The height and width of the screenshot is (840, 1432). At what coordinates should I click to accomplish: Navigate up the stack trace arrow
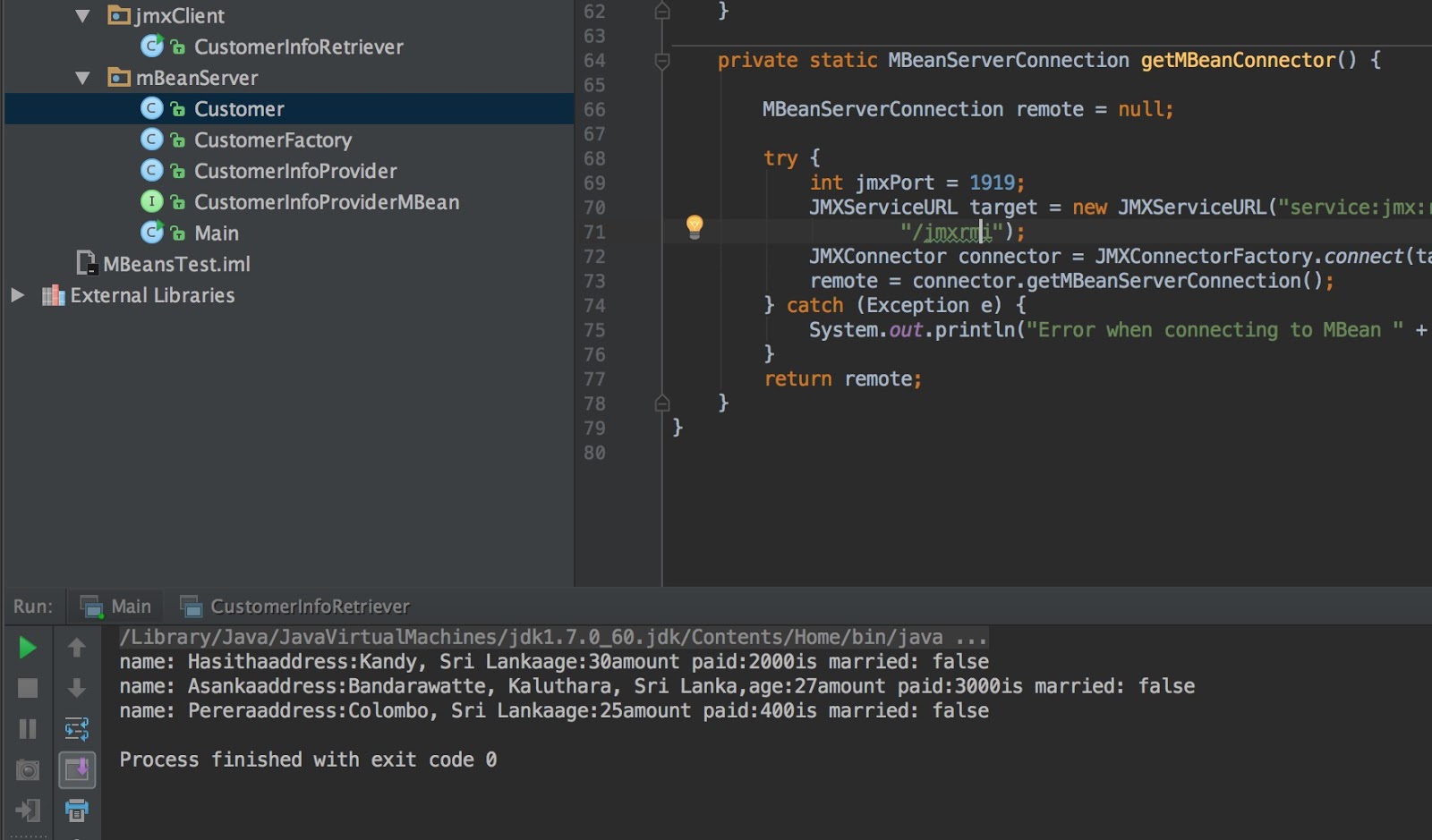coord(76,648)
